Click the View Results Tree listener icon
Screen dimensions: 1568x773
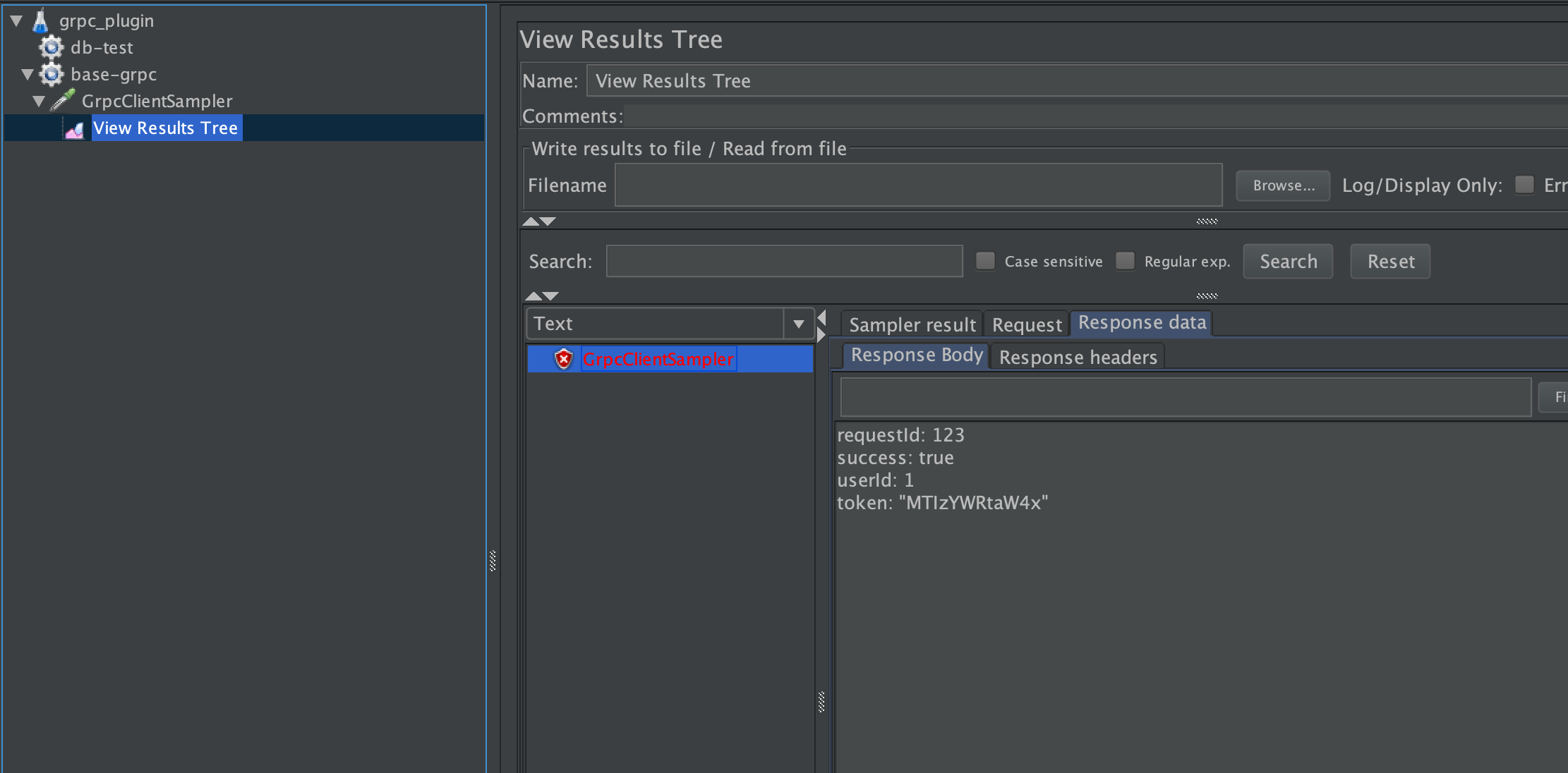(x=74, y=129)
